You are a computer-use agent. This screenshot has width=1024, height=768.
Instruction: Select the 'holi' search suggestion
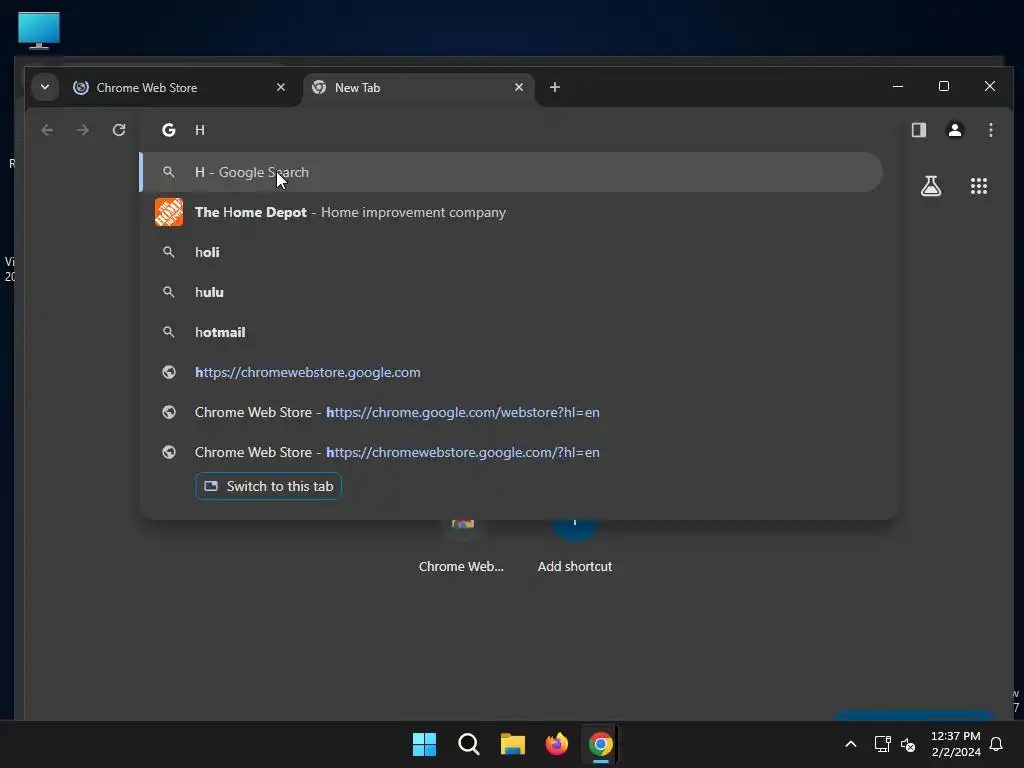[511, 252]
